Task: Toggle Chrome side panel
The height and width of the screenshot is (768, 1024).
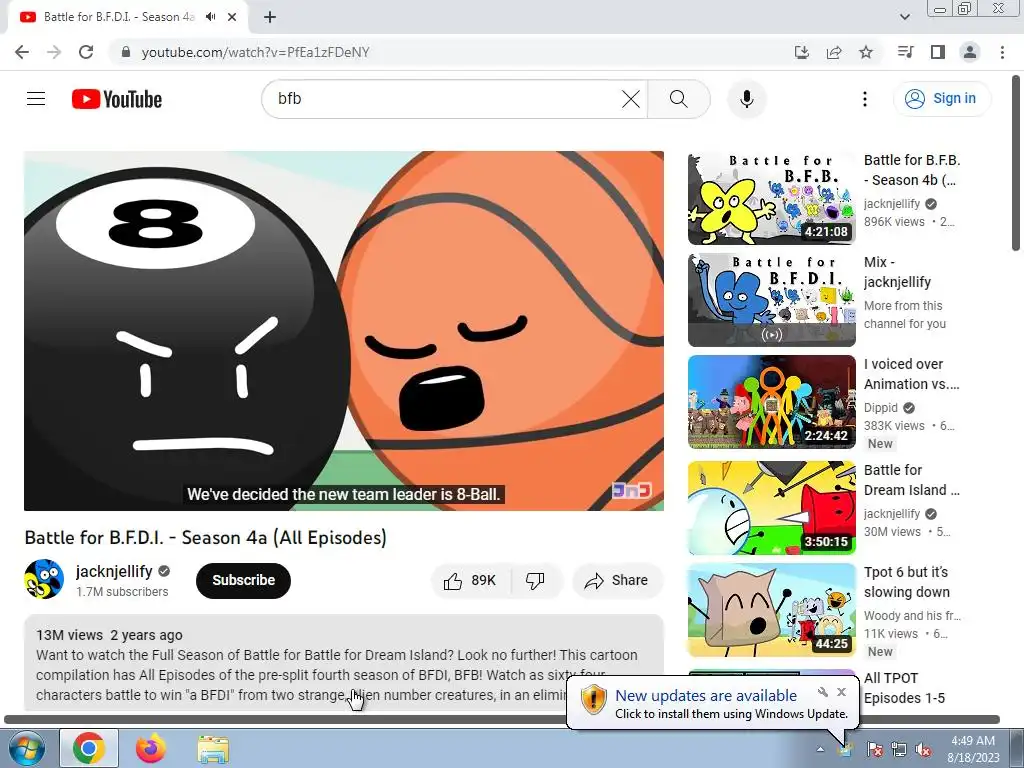Action: [938, 52]
